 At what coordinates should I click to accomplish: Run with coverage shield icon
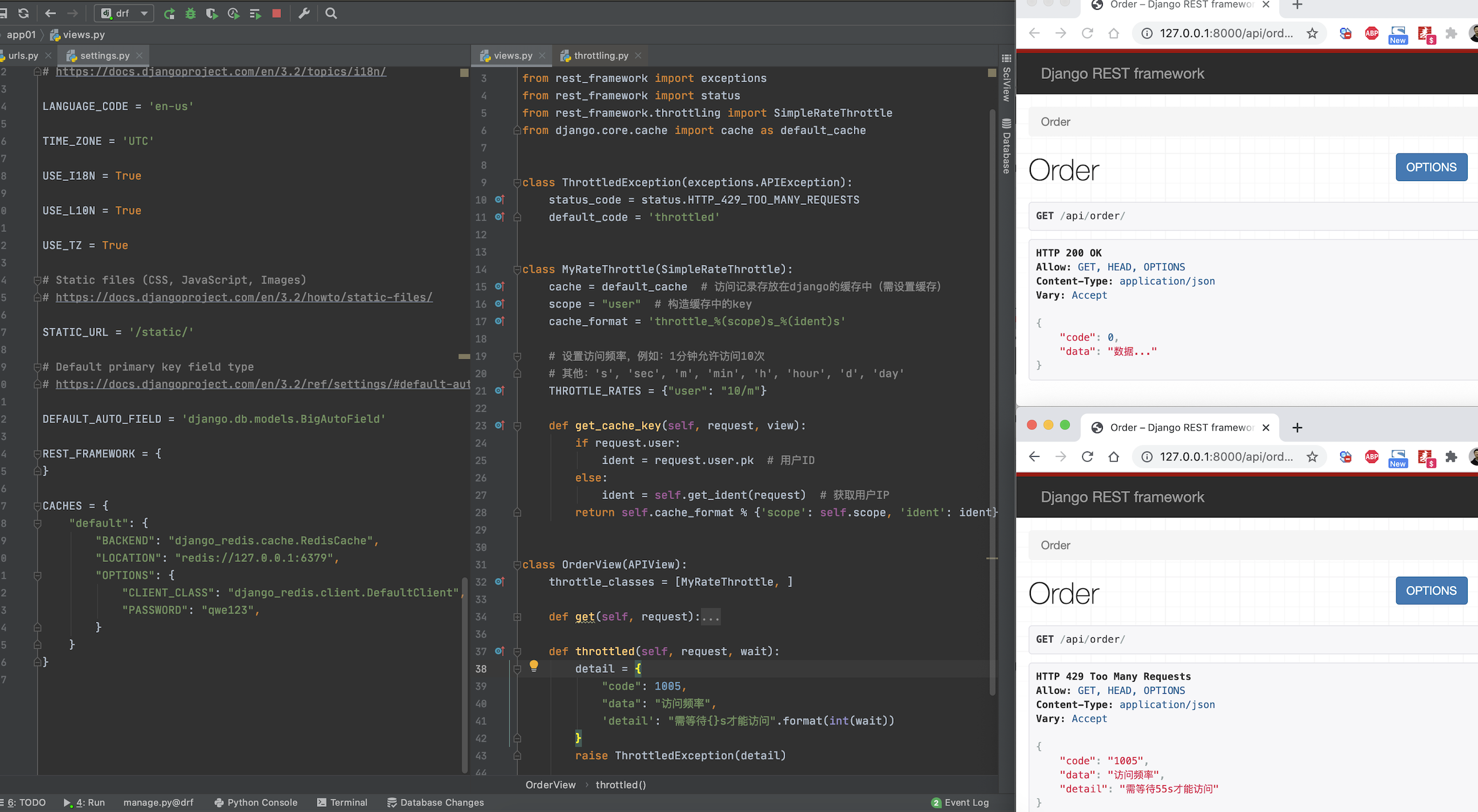point(212,14)
